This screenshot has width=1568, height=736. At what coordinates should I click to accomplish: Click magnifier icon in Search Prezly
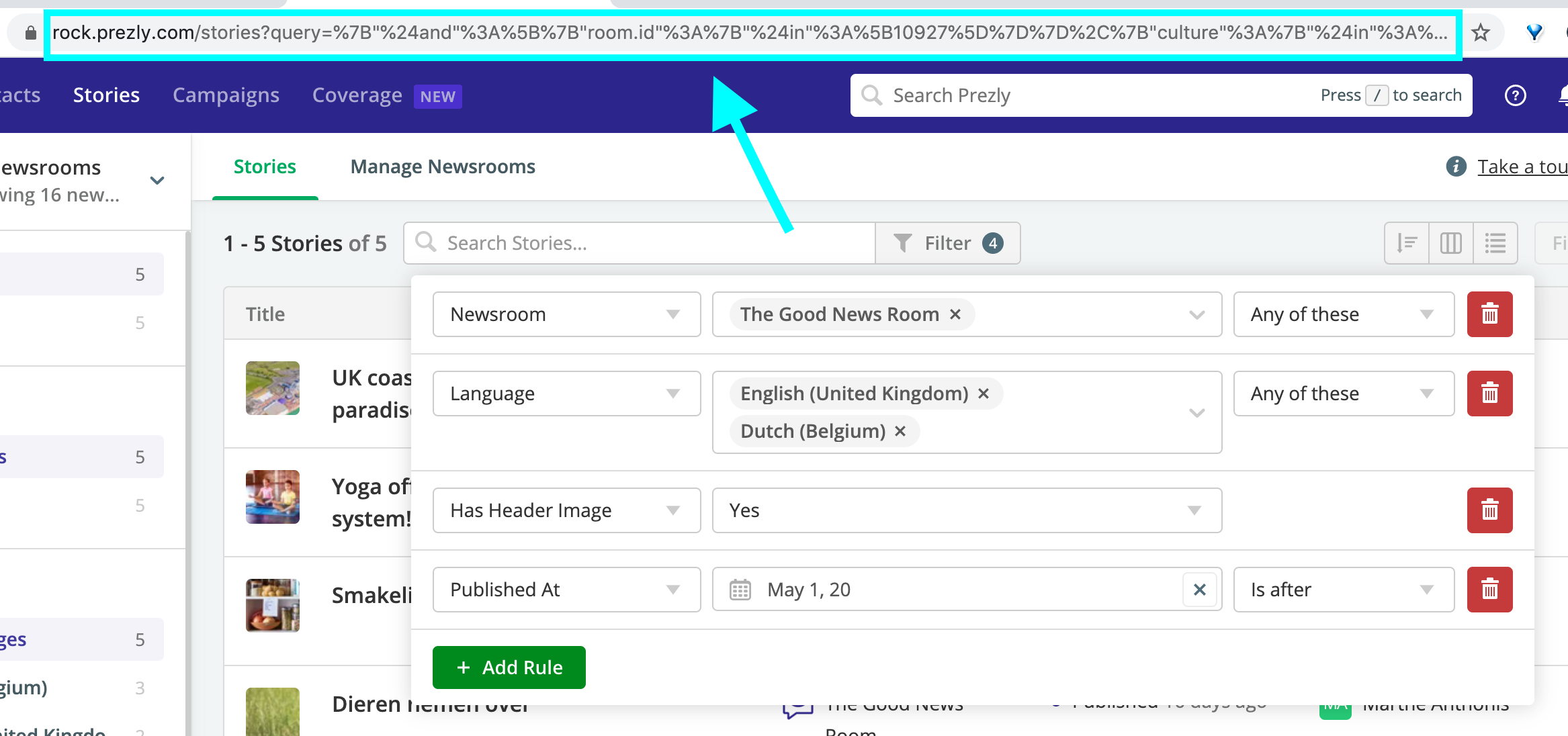point(871,95)
